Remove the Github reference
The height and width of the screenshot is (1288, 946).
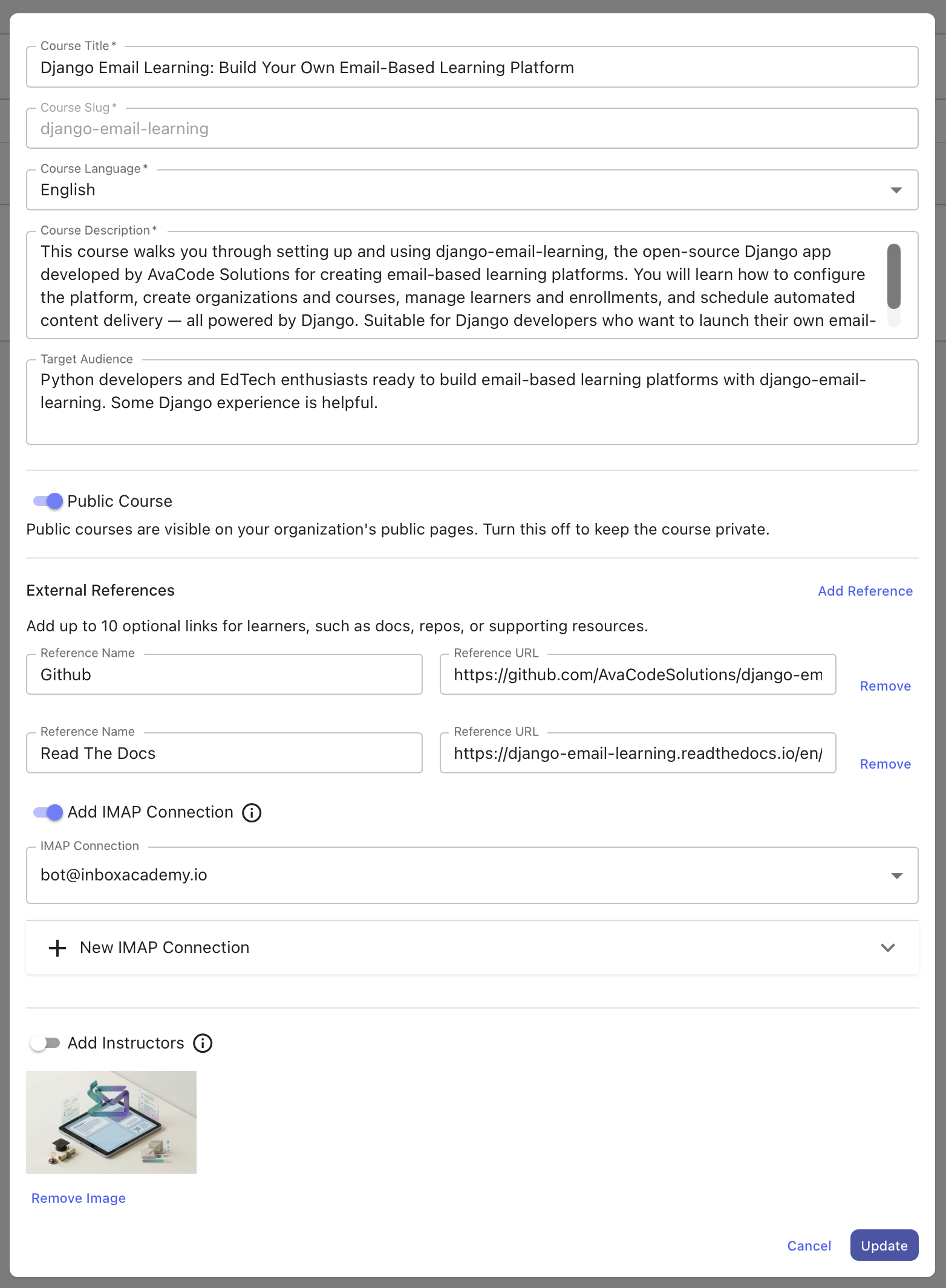885,686
